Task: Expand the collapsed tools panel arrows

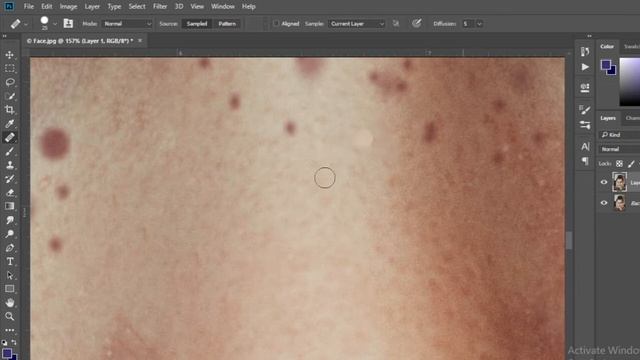Action: pos(4,36)
